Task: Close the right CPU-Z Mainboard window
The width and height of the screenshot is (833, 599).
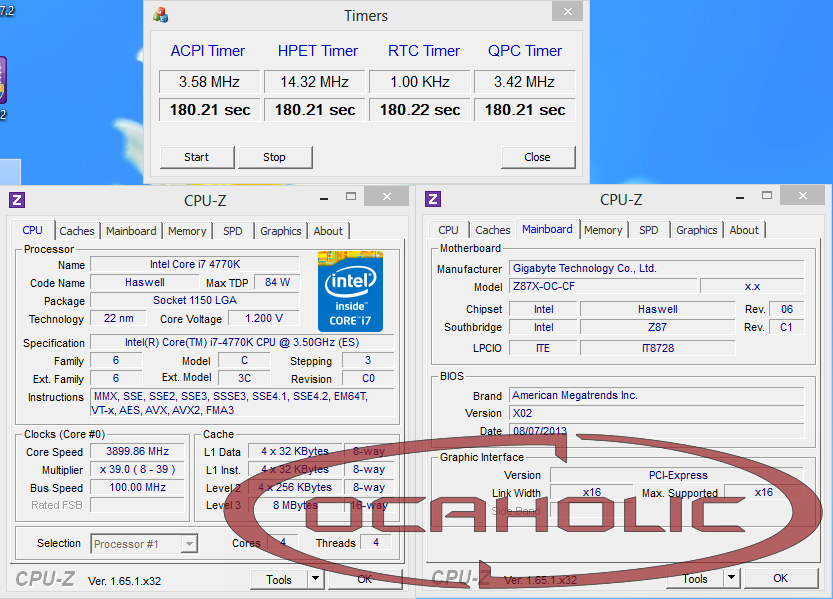Action: coord(803,195)
